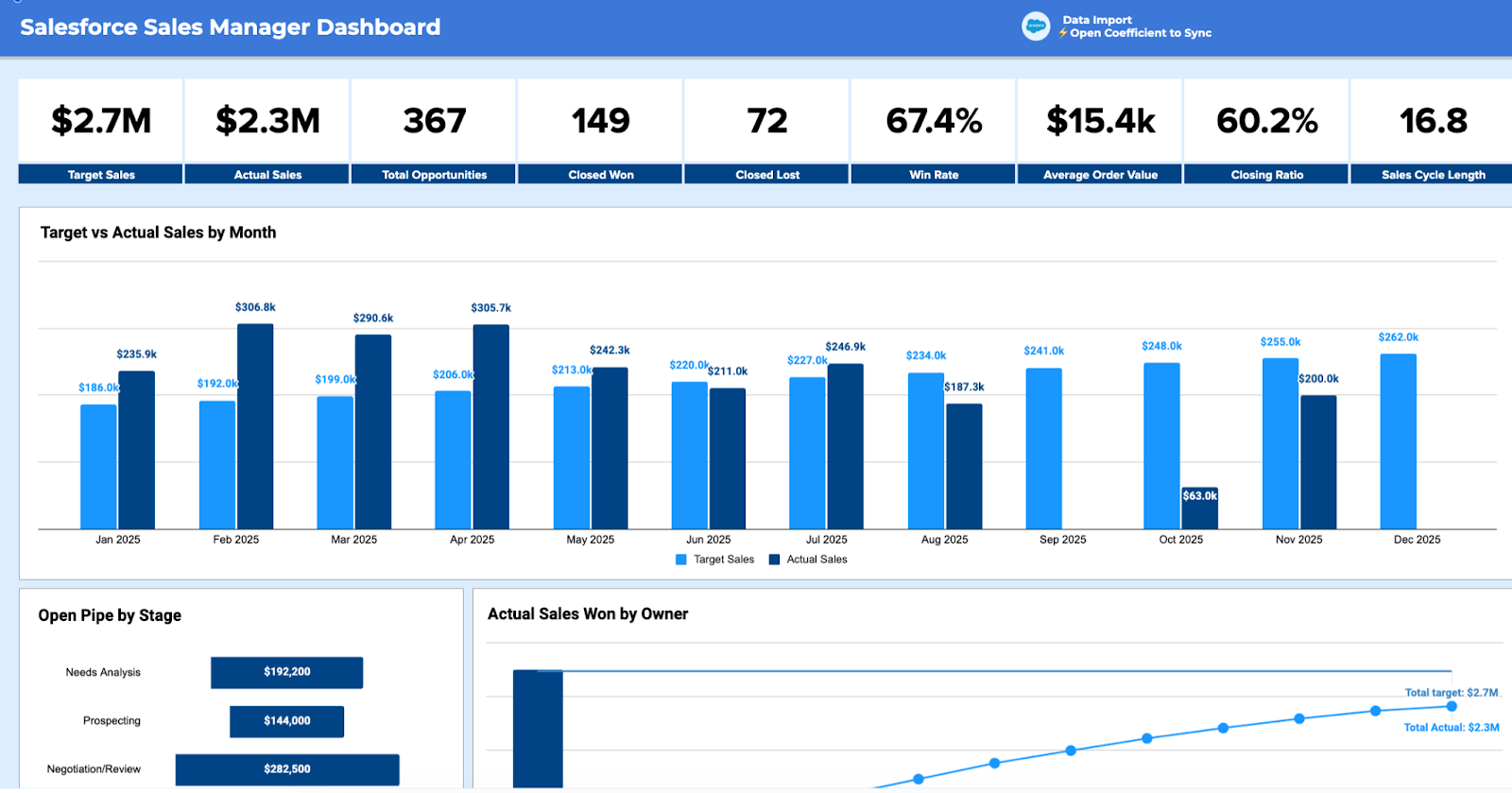1512x793 pixels.
Task: Open Coefficient to Sync link
Action: [x=1141, y=33]
